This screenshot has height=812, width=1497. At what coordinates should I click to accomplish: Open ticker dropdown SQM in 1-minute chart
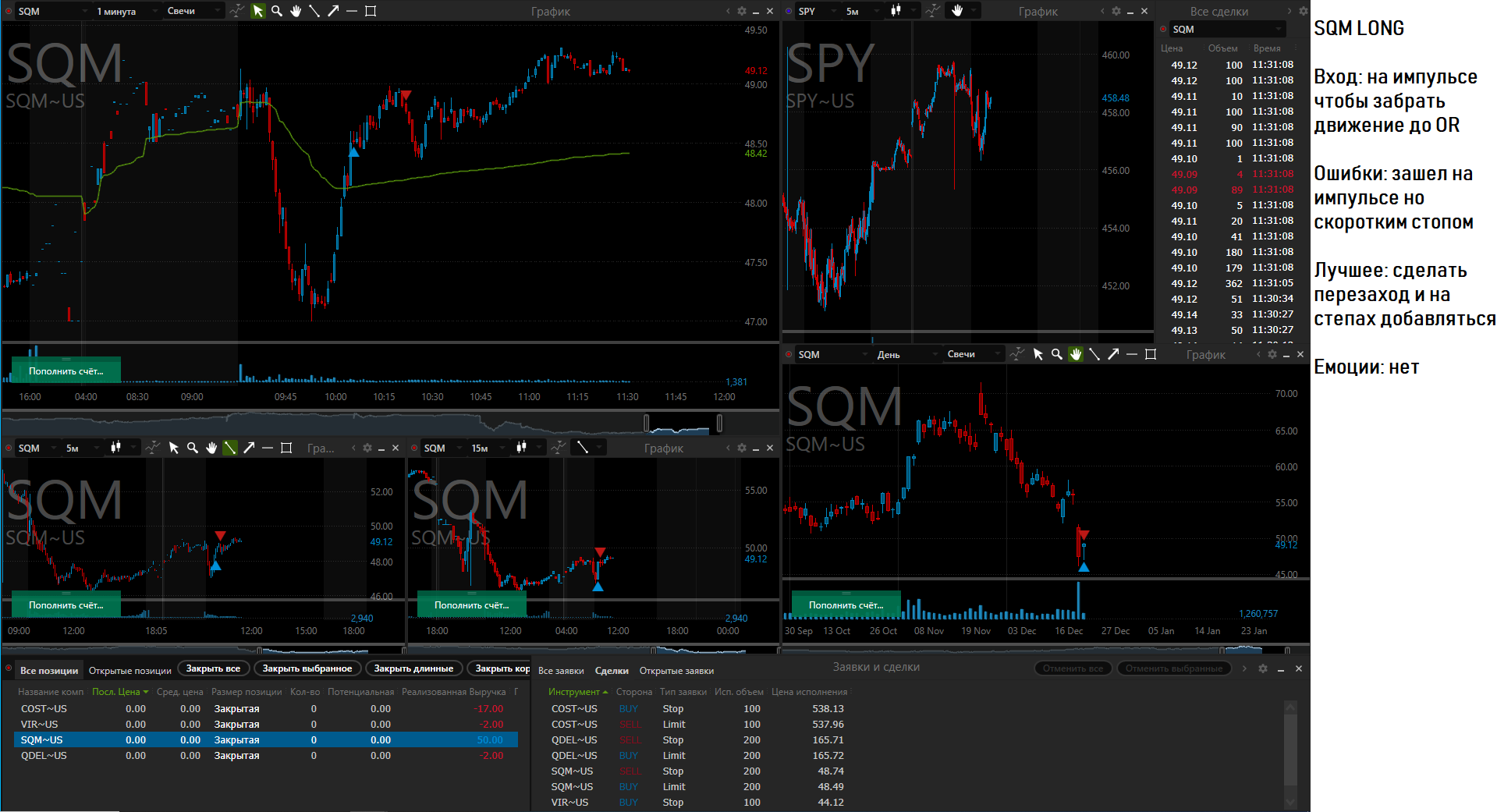[52, 11]
